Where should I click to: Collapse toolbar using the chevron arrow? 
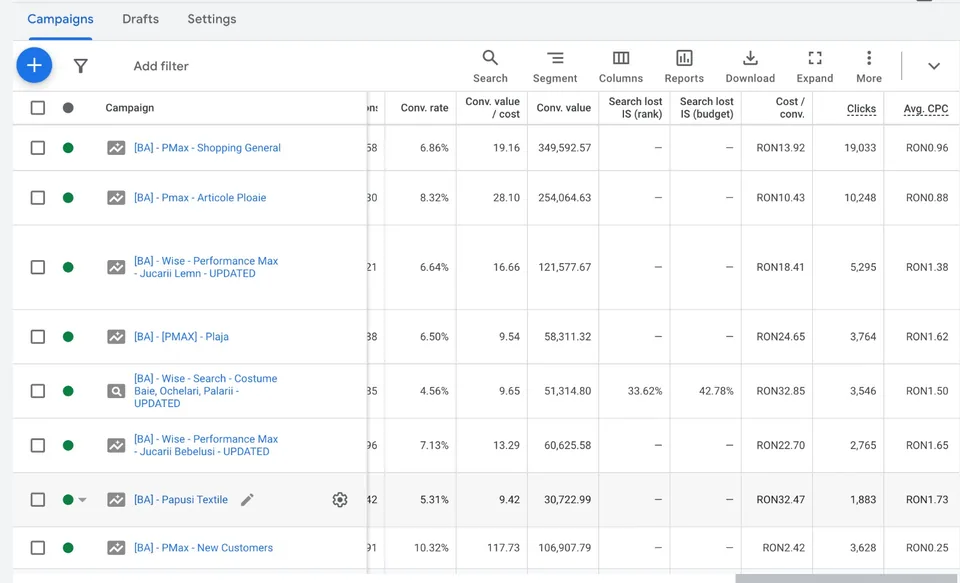(x=933, y=66)
